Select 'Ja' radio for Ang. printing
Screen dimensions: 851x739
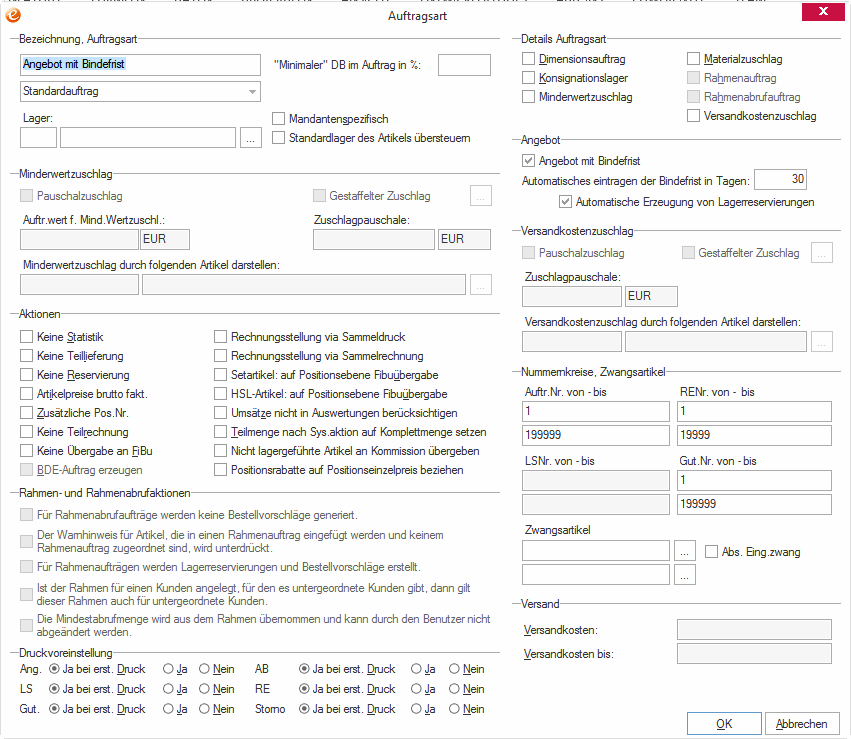(168, 669)
